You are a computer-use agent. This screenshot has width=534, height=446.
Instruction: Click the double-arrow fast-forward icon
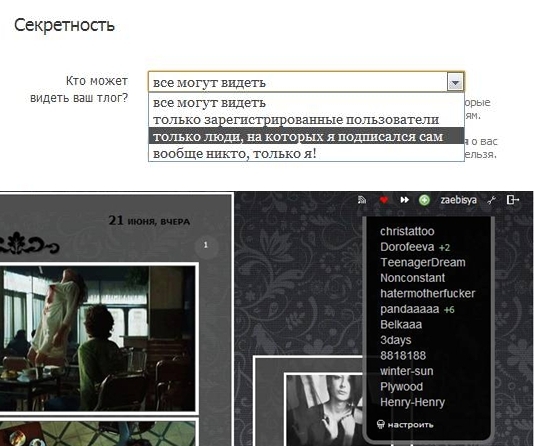(x=404, y=200)
